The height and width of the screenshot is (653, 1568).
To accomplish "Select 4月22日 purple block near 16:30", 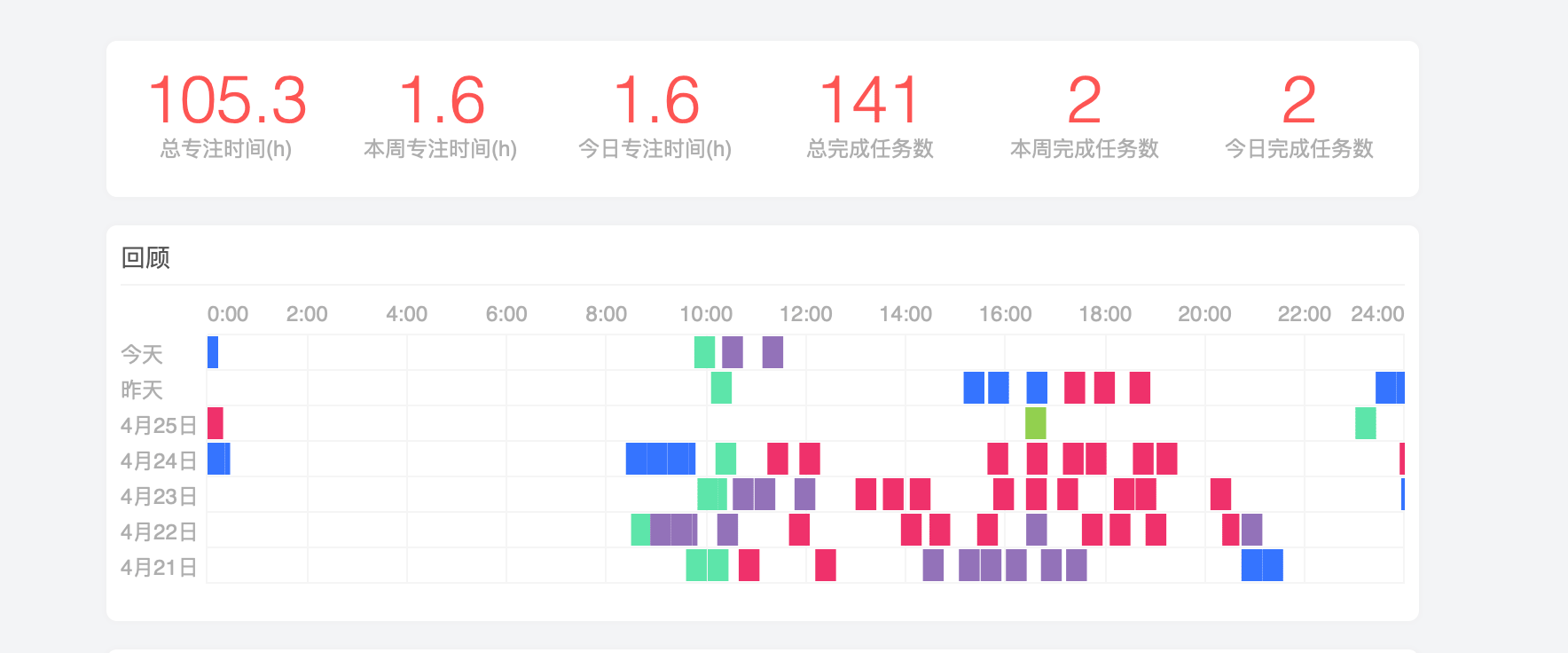I will point(1037,530).
